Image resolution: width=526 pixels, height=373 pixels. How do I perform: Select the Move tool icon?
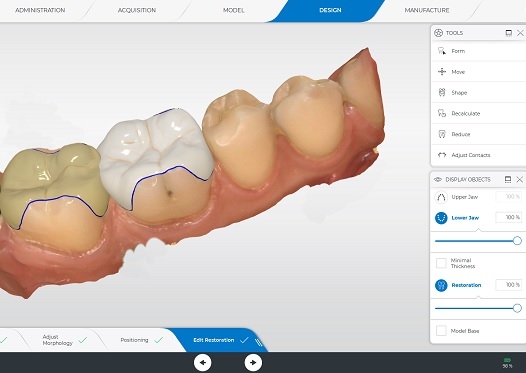pos(442,72)
